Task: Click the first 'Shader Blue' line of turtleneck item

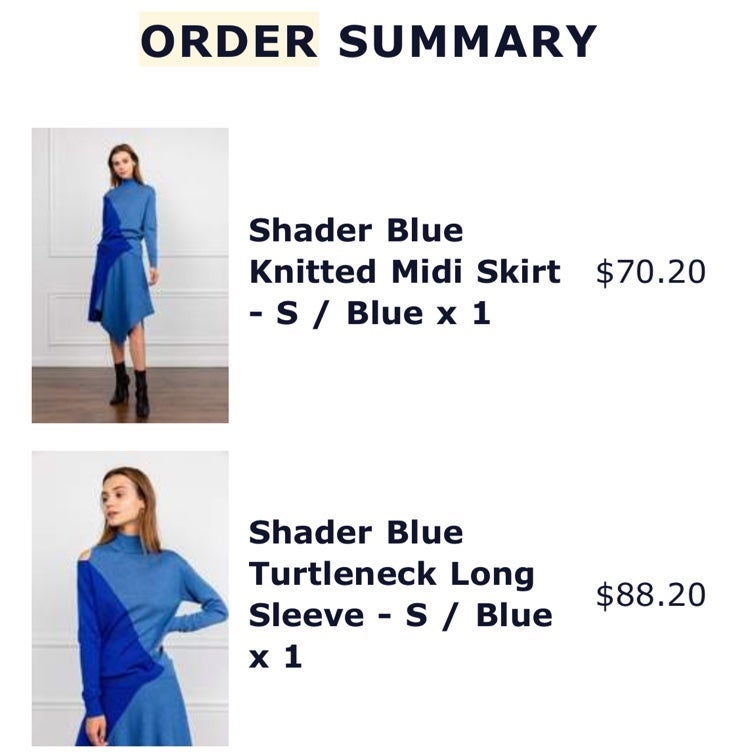Action: pyautogui.click(x=356, y=532)
